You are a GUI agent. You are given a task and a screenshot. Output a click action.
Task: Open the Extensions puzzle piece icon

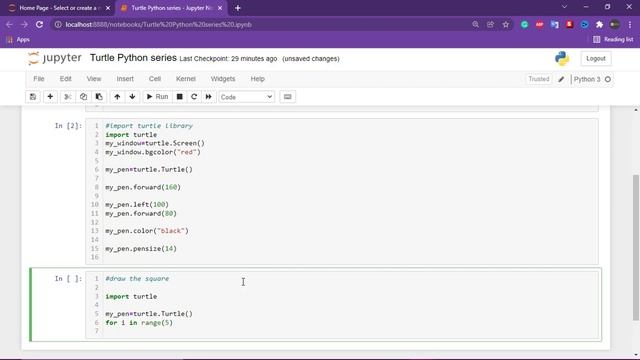coord(600,24)
